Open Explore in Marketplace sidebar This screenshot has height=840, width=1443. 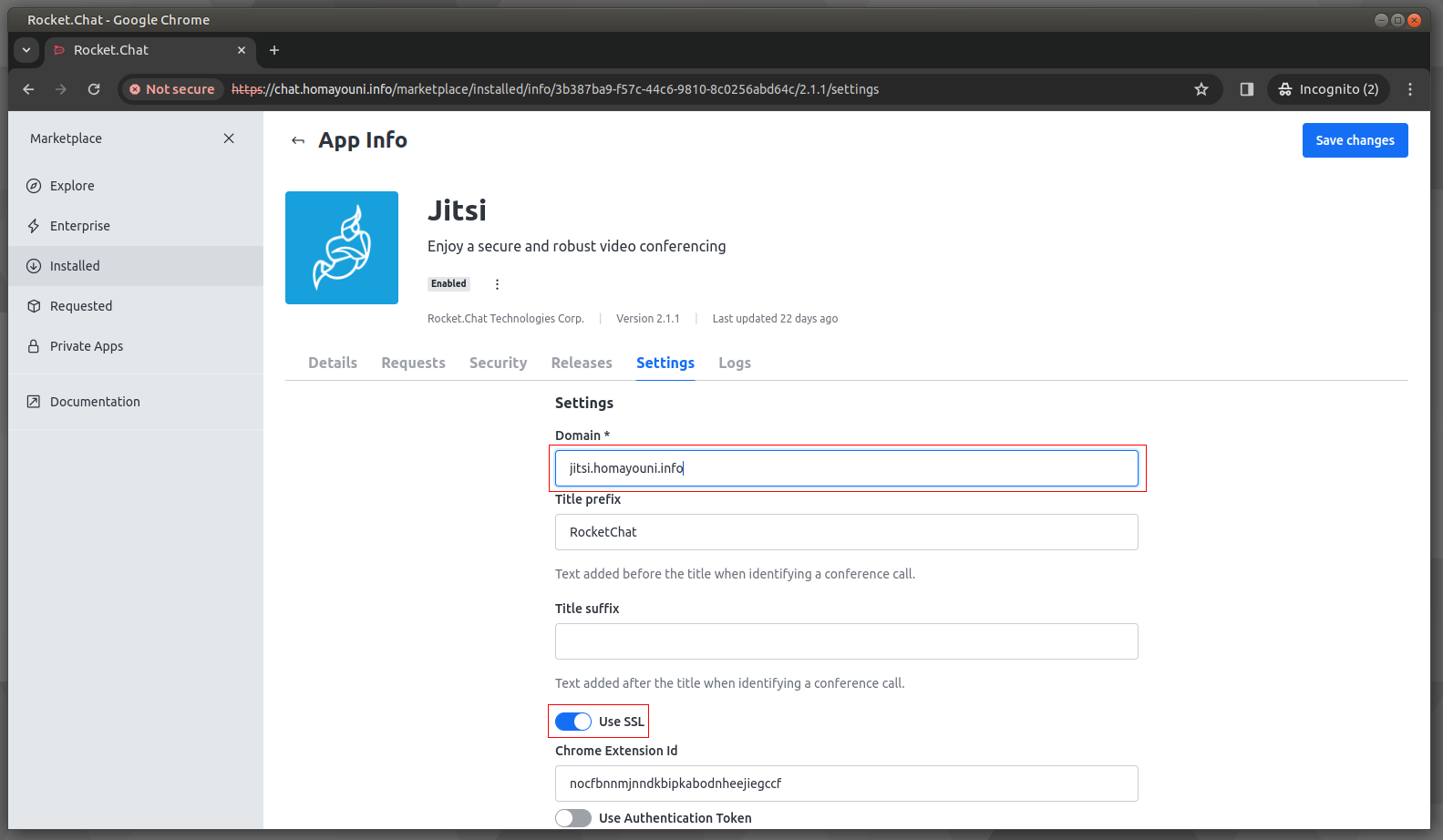point(136,186)
